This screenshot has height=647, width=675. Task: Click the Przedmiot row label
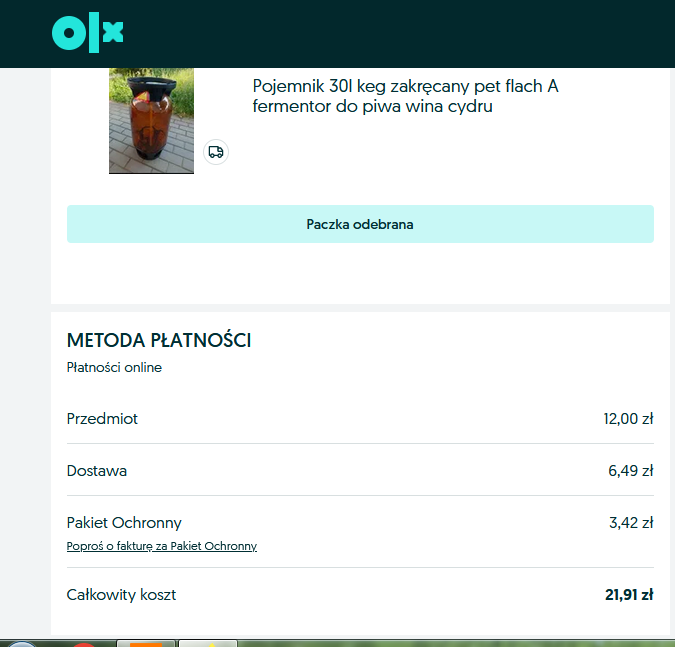point(102,418)
